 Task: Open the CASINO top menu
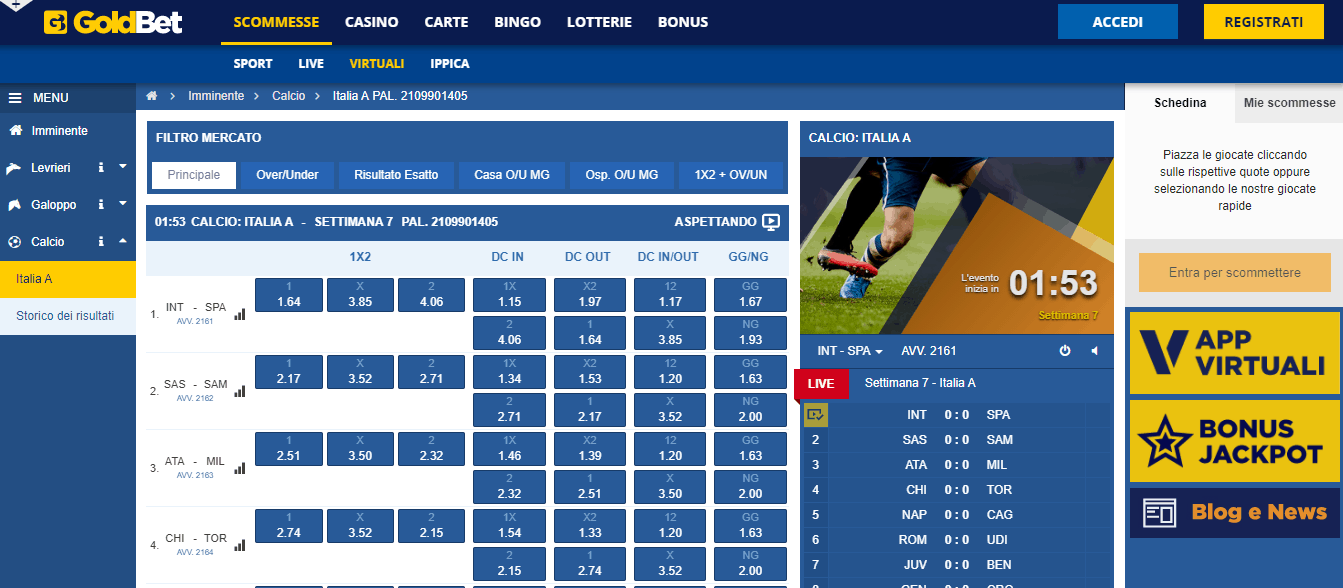click(x=371, y=22)
